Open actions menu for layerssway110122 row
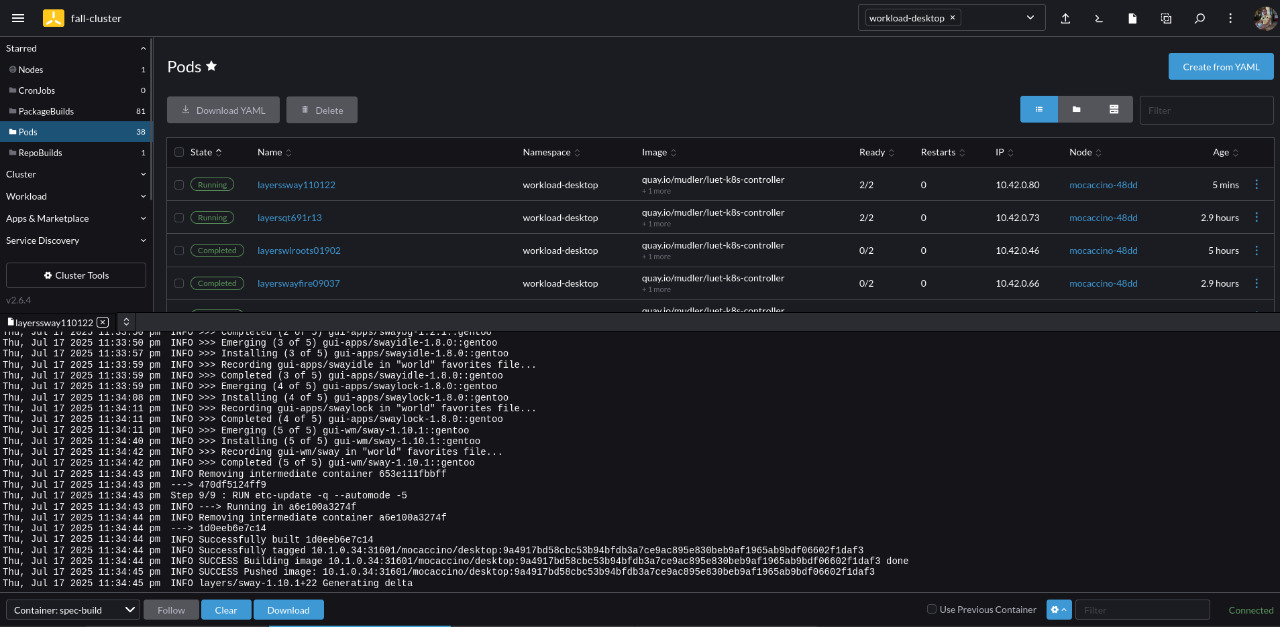1280x627 pixels. coord(1257,185)
